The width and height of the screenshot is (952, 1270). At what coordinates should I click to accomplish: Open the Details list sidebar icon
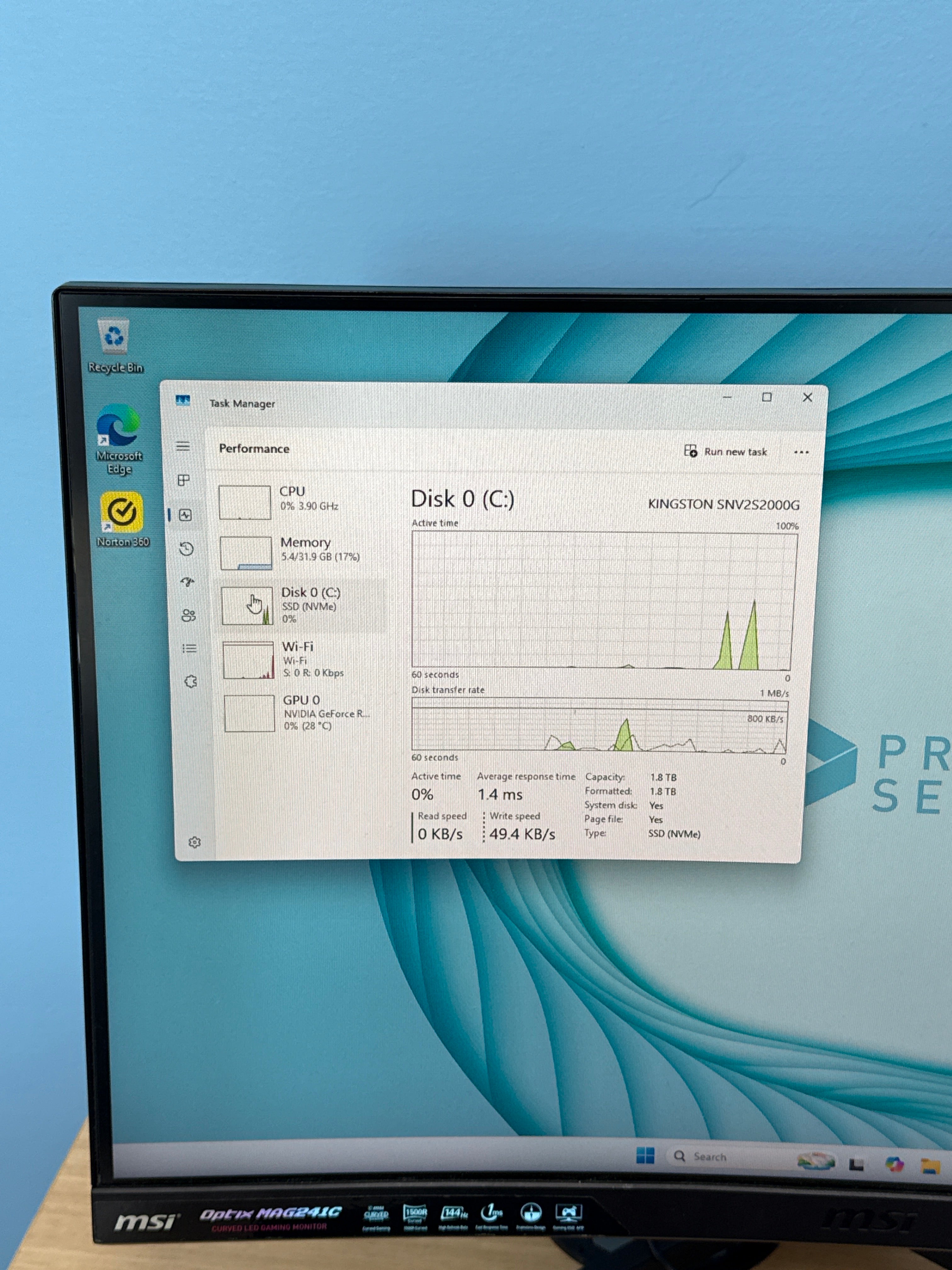click(x=190, y=649)
